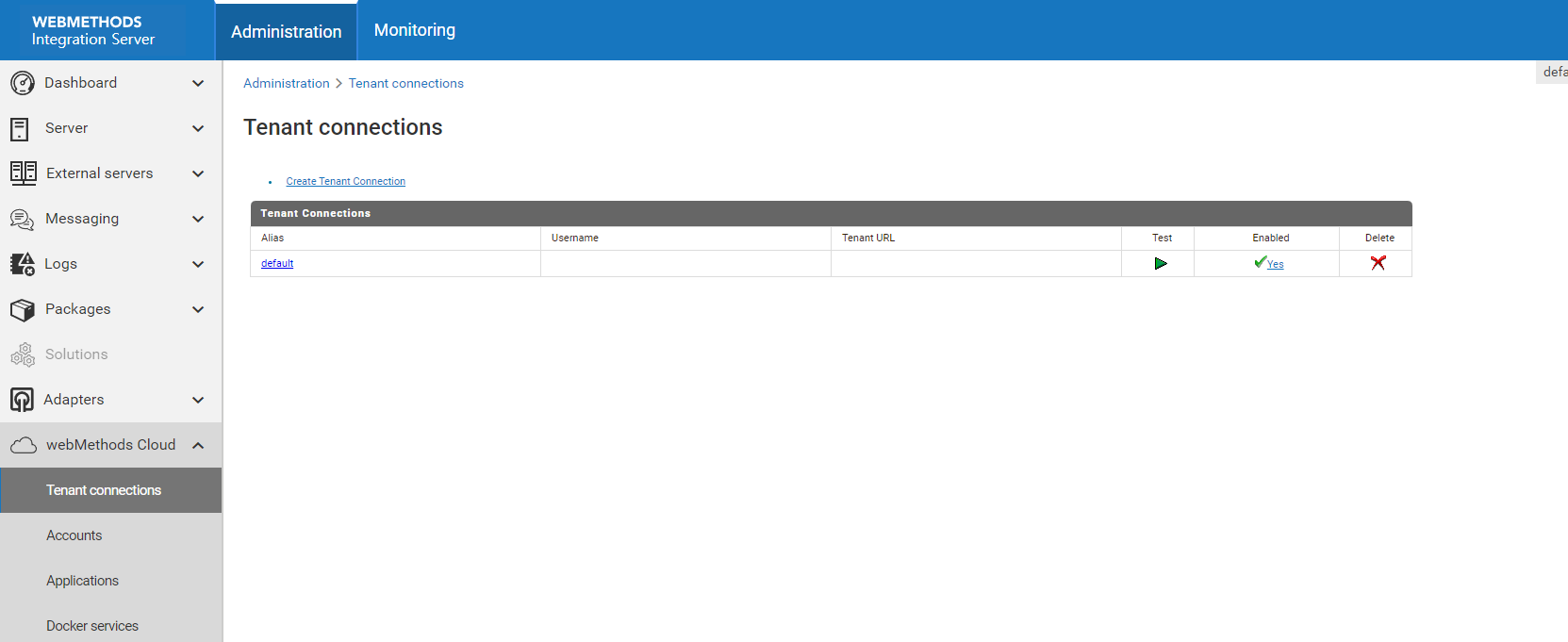The height and width of the screenshot is (642, 1568).
Task: Click Create Tenant Connection link
Action: click(x=346, y=181)
